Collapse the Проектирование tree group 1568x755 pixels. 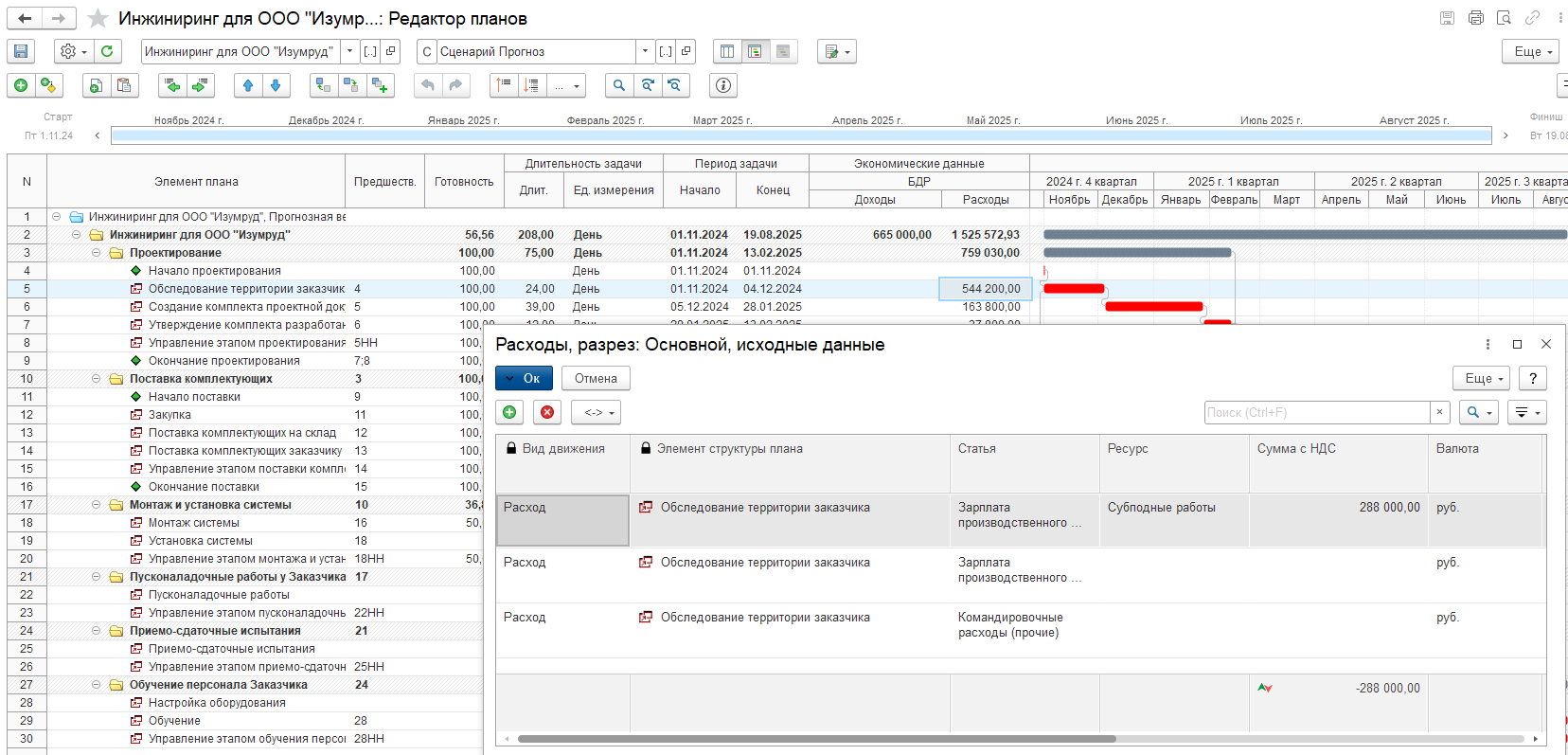pos(96,253)
